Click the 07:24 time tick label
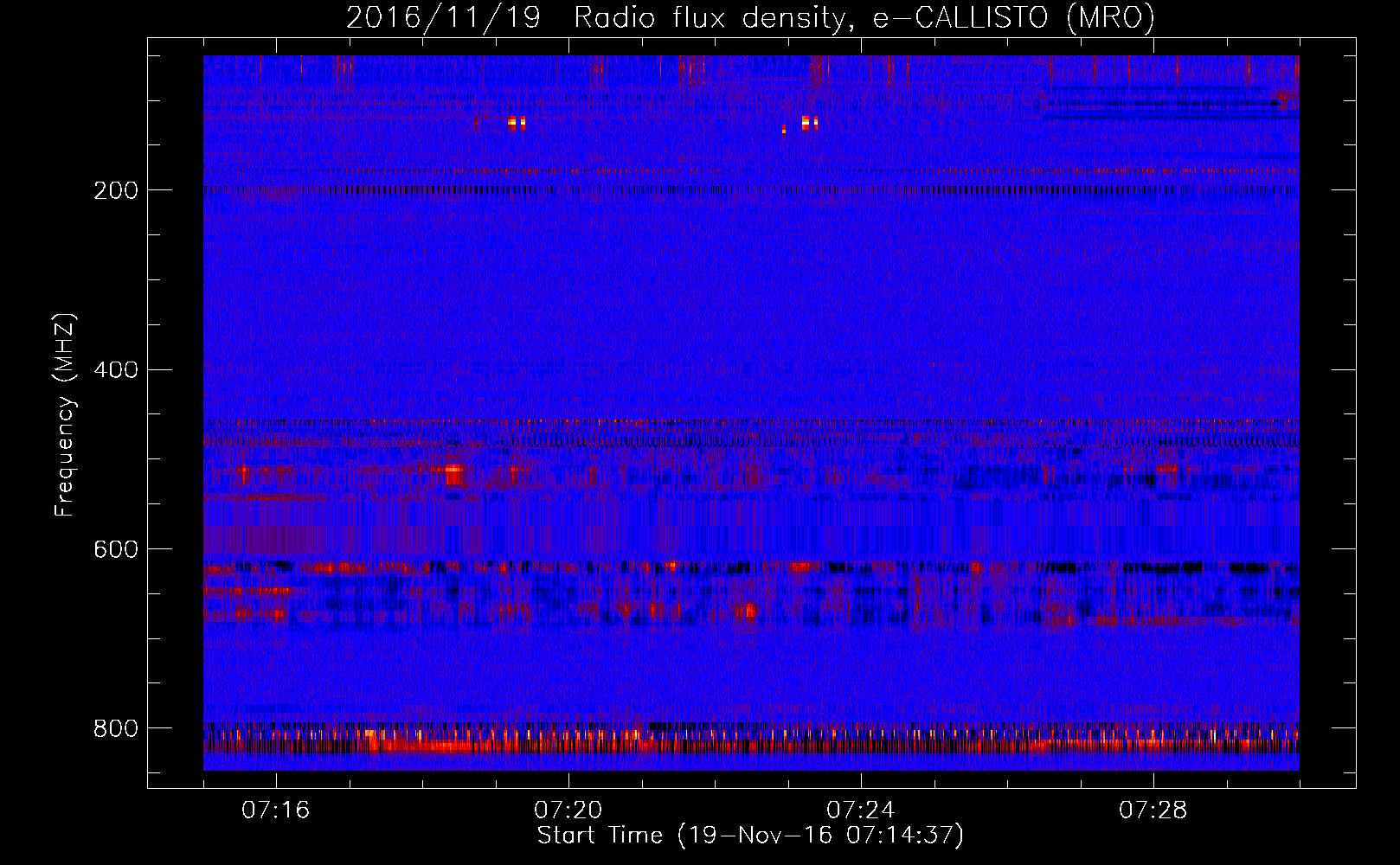Screen dimensions: 1400x865 [860, 811]
